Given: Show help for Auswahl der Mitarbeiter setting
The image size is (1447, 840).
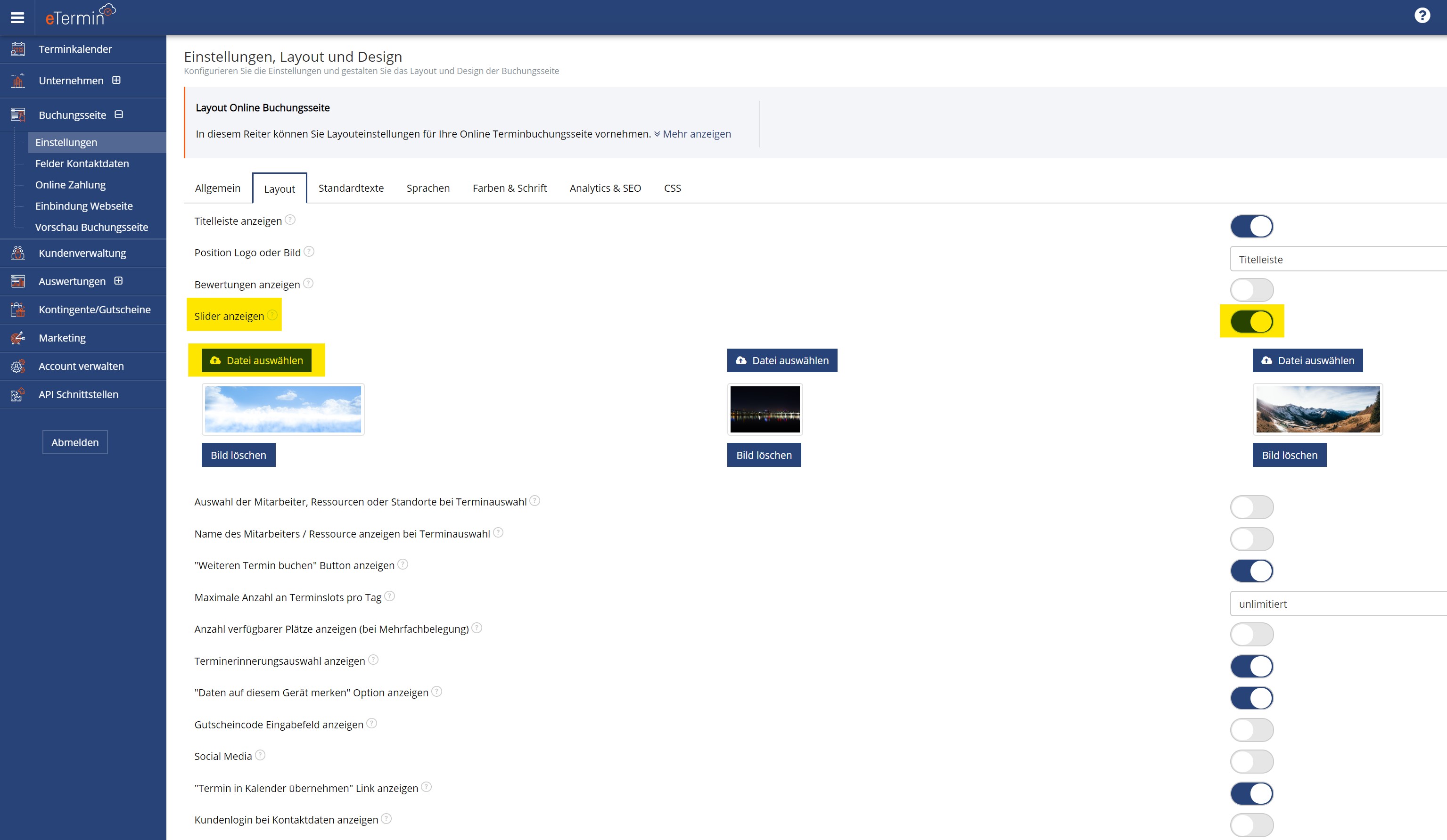Looking at the screenshot, I should pyautogui.click(x=534, y=501).
